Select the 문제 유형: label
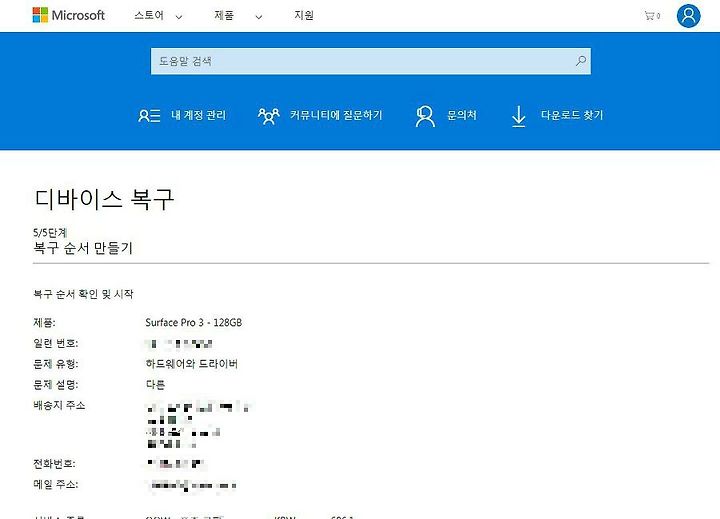The image size is (720, 519). (x=56, y=364)
